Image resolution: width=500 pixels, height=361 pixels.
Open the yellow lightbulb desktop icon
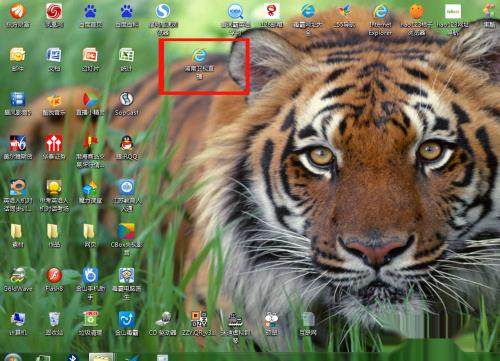[x=54, y=187]
